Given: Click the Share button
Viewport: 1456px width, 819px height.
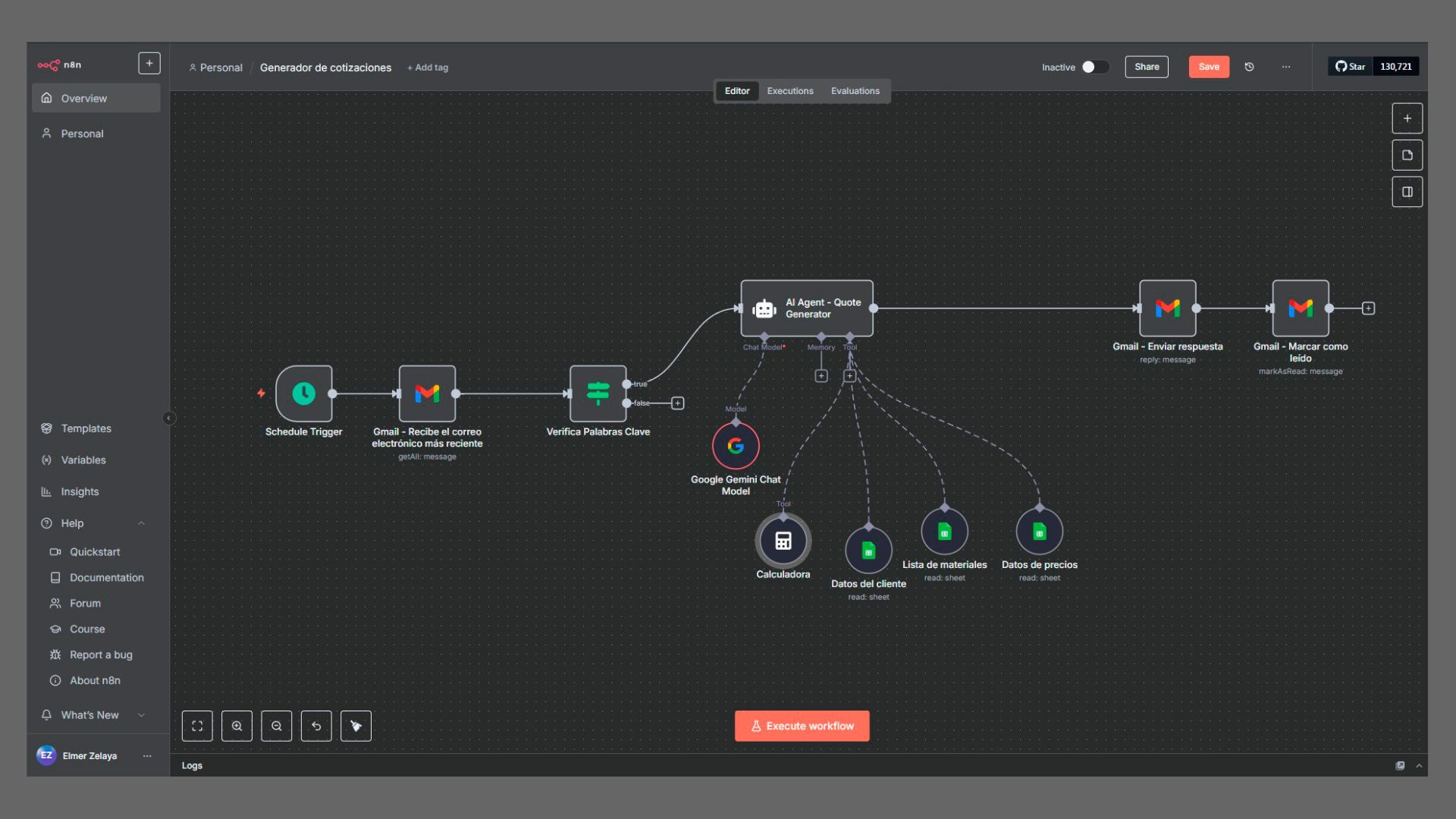Looking at the screenshot, I should point(1147,67).
